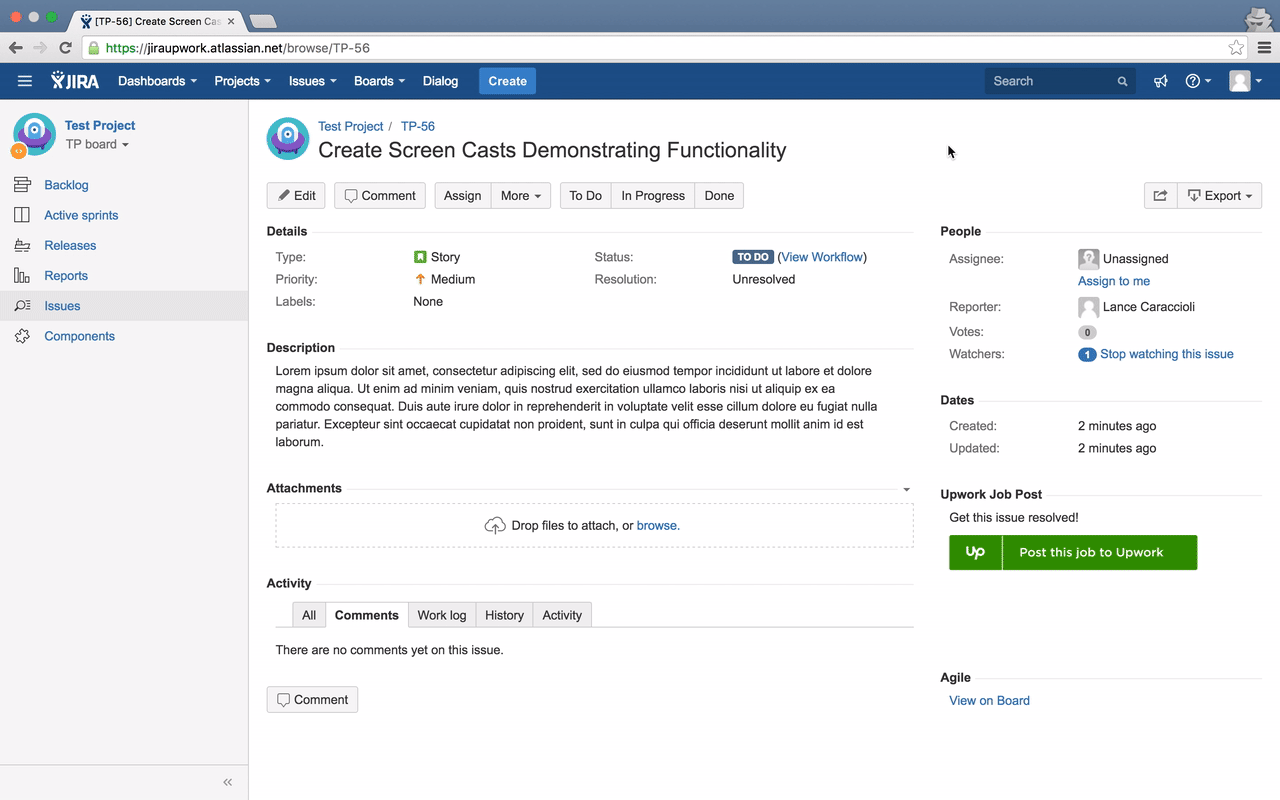
Task: Open the Export dropdown
Action: [1220, 196]
